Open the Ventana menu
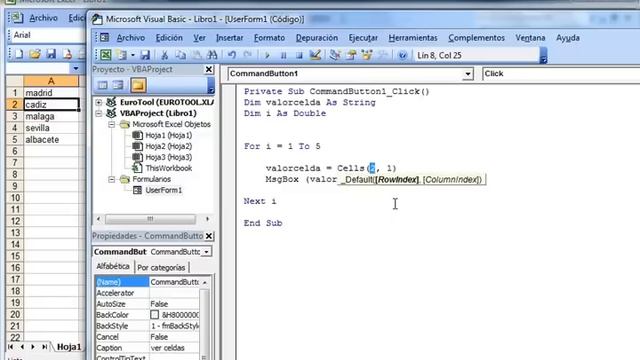Viewport: 640px width, 360px height. (x=530, y=38)
